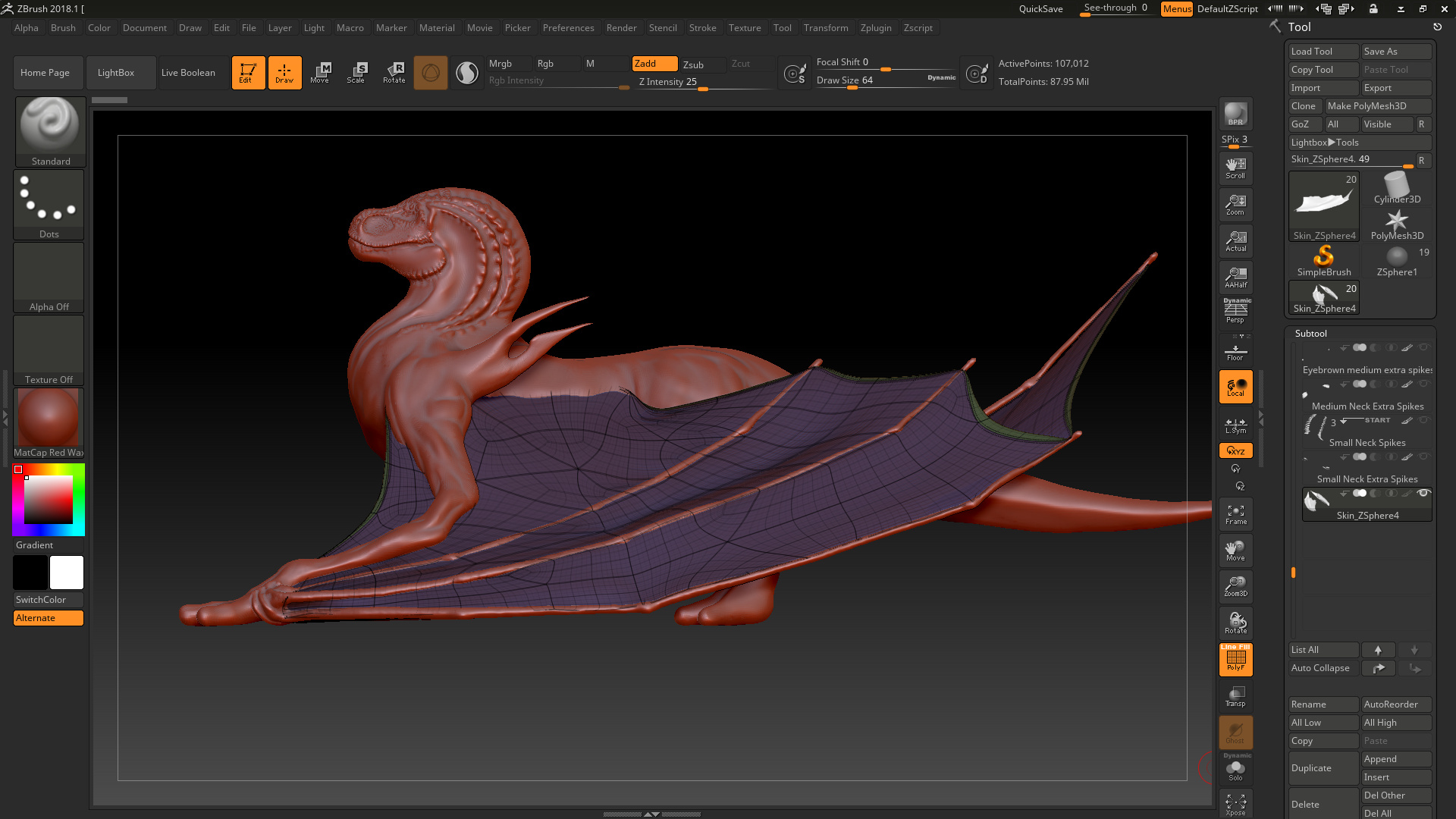Toggle the PolyF line fill icon
This screenshot has height=819, width=1456.
pyautogui.click(x=1235, y=659)
